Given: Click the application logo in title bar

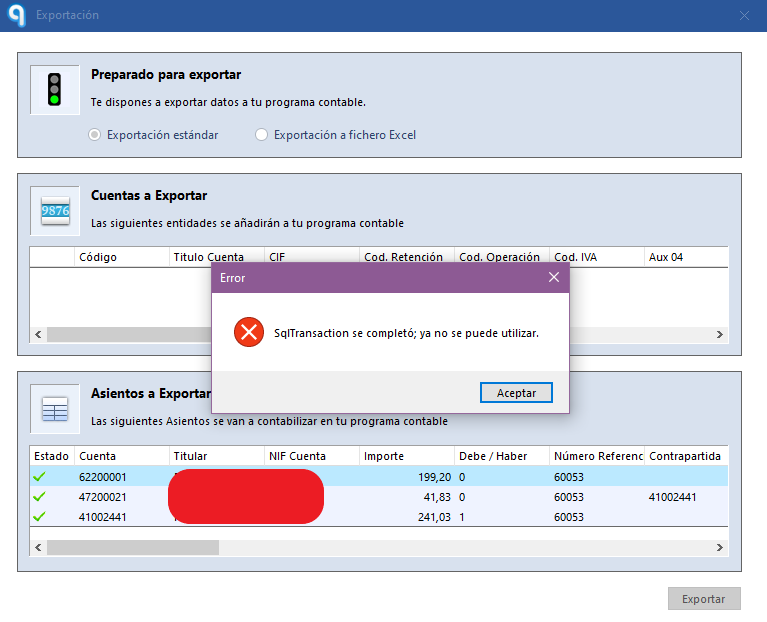Looking at the screenshot, I should 17,14.
